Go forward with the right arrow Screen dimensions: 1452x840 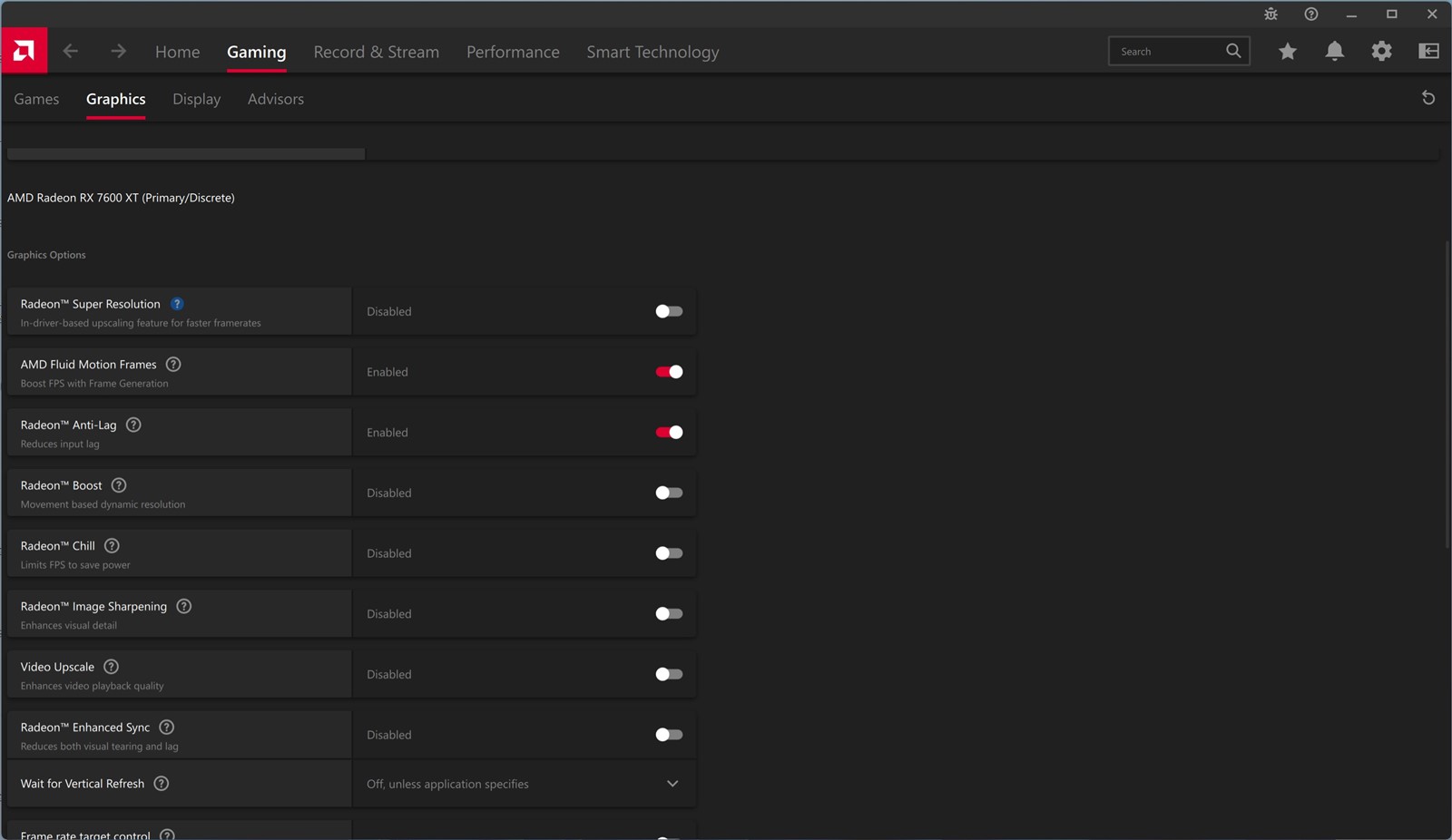(x=118, y=51)
